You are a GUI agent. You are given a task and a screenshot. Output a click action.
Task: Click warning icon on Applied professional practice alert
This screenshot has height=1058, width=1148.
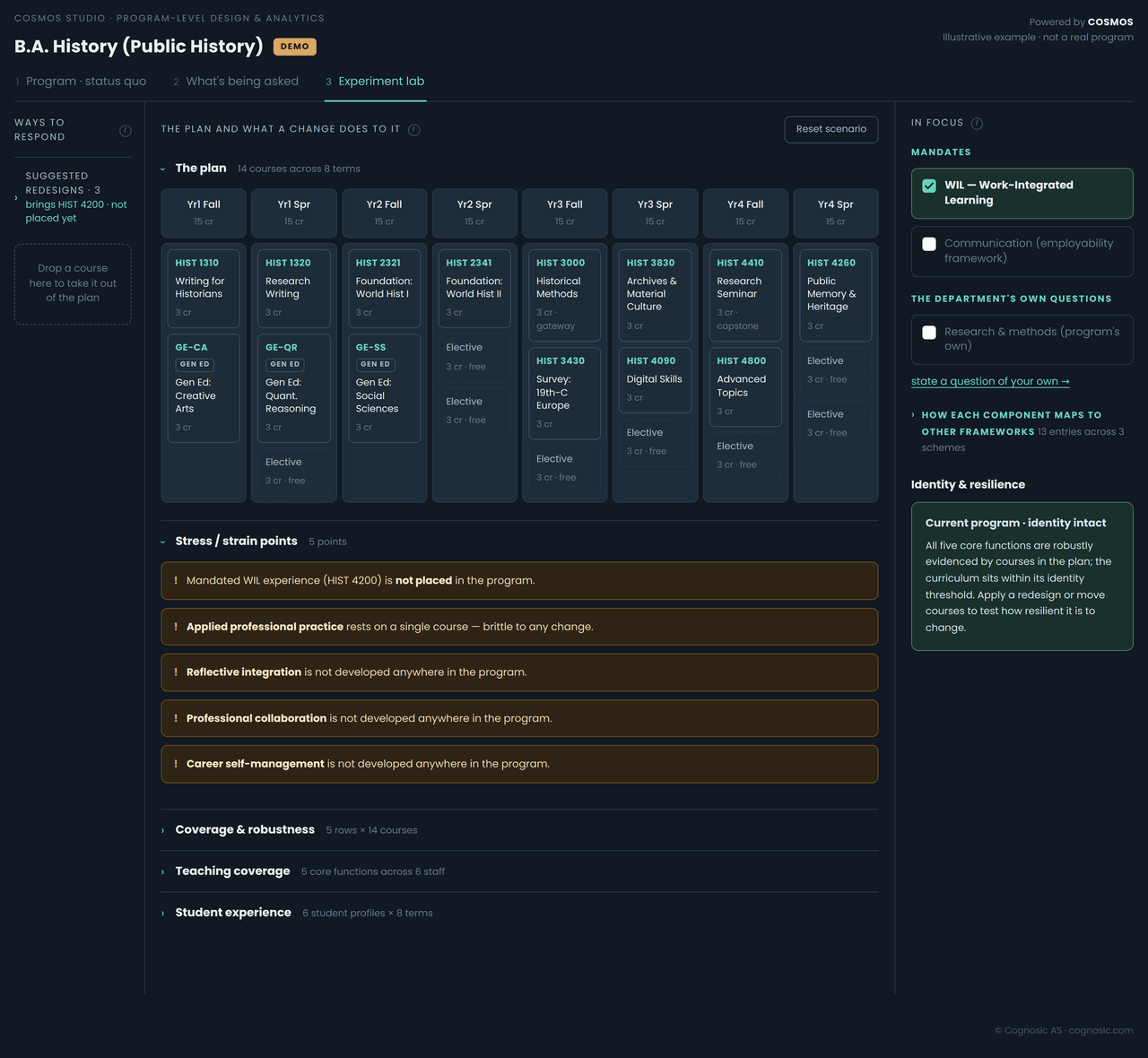176,627
